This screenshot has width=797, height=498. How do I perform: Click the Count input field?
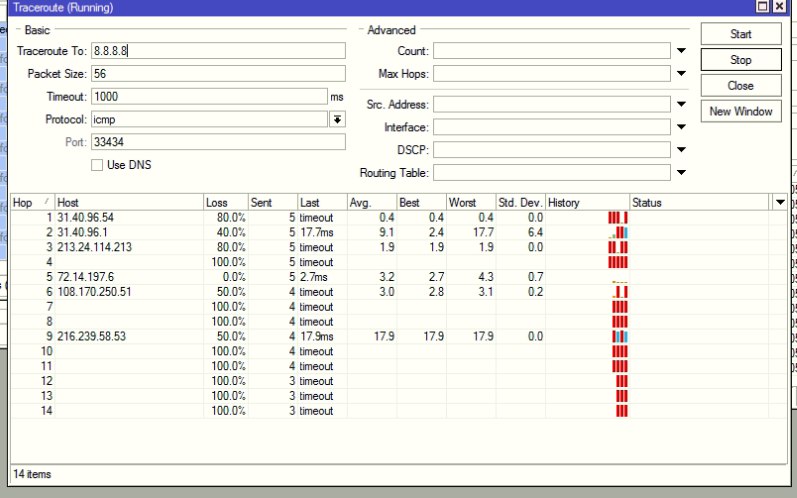tap(551, 51)
